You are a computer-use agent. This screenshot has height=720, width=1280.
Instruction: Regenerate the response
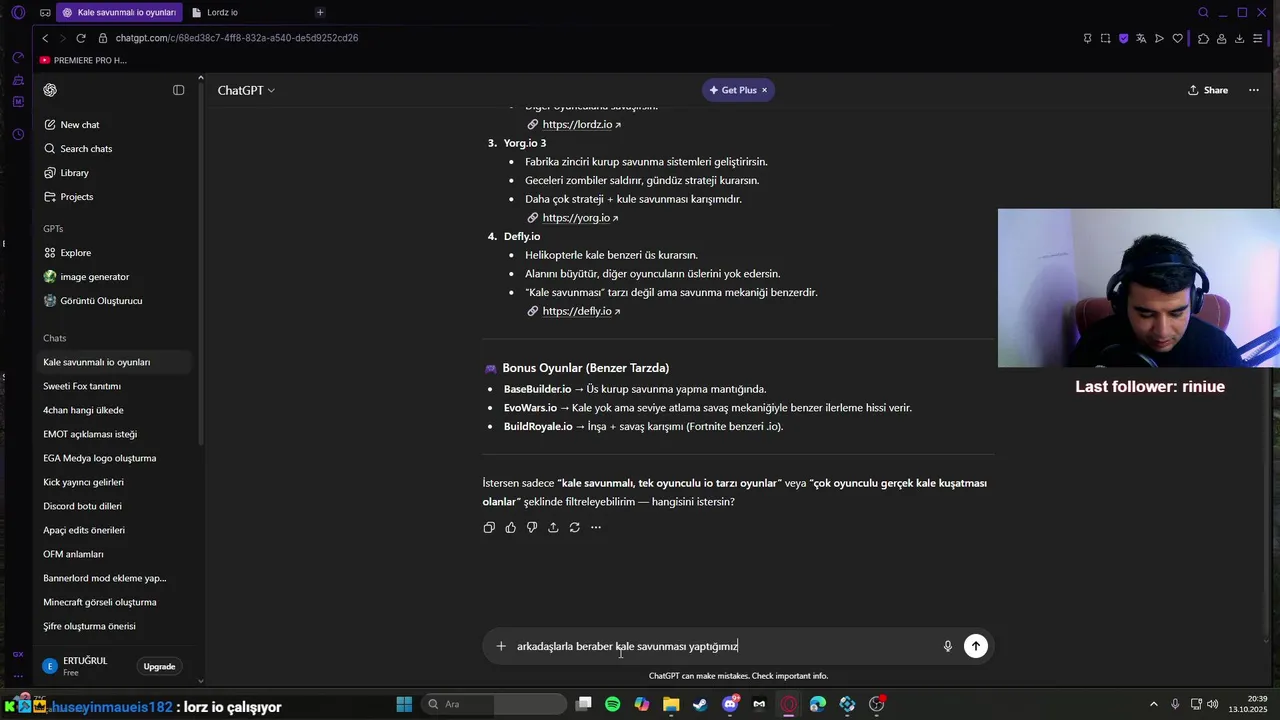[574, 527]
